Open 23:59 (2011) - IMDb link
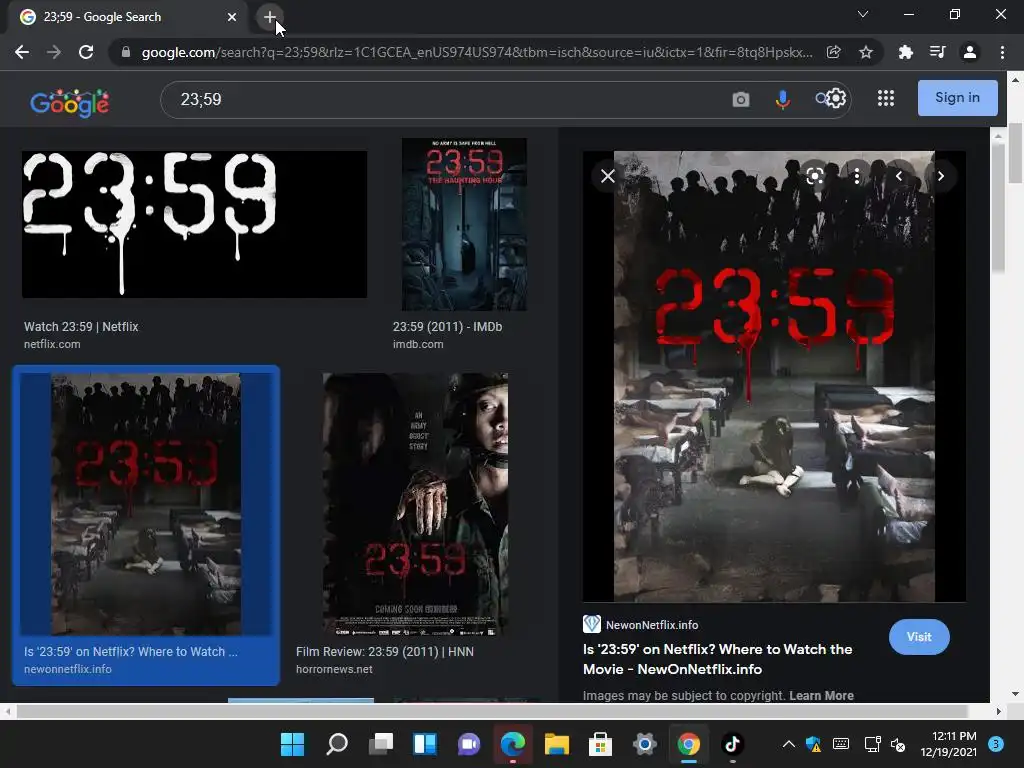This screenshot has height=768, width=1024. [x=447, y=327]
